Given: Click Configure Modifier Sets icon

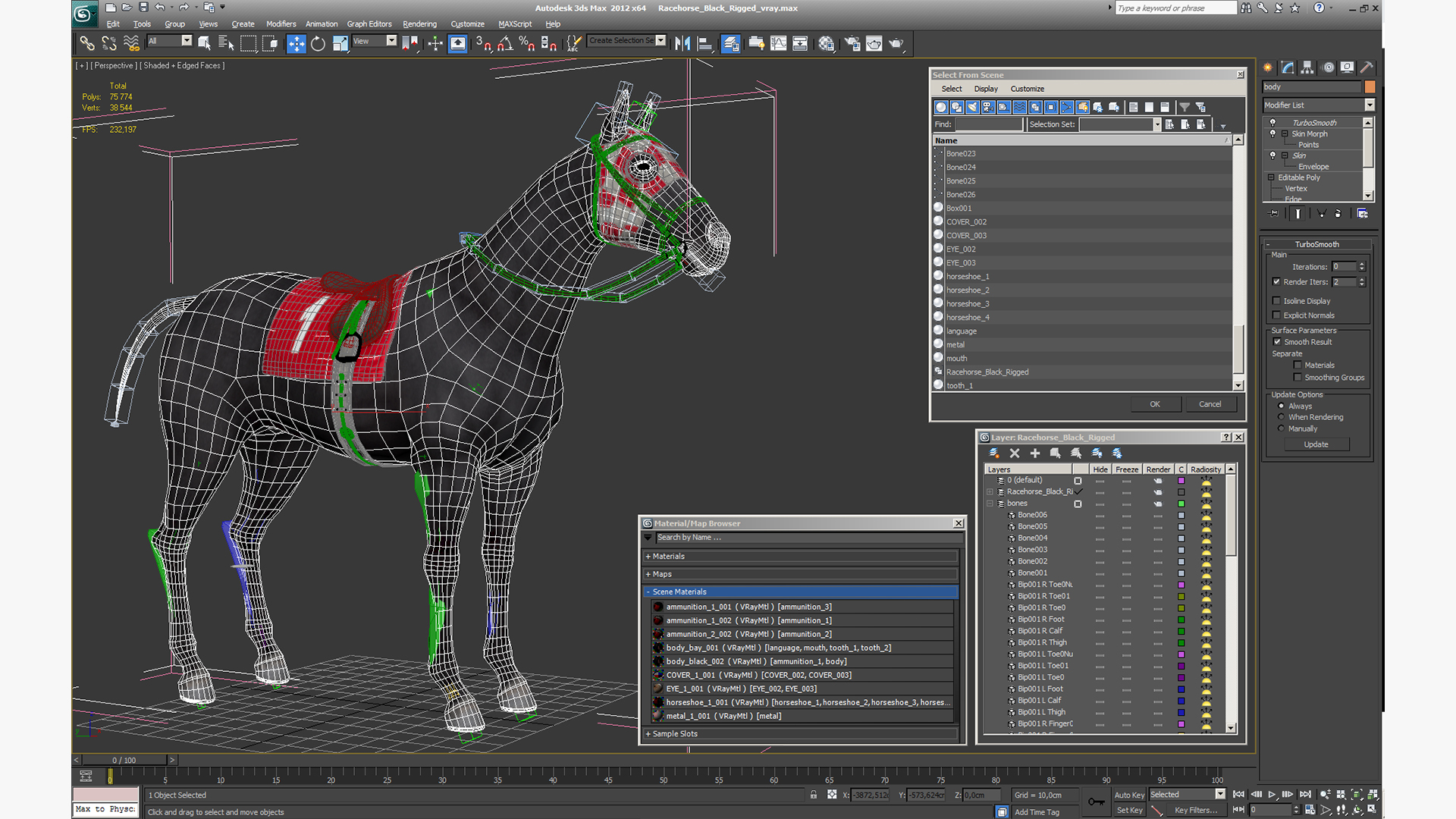Looking at the screenshot, I should (x=1362, y=214).
